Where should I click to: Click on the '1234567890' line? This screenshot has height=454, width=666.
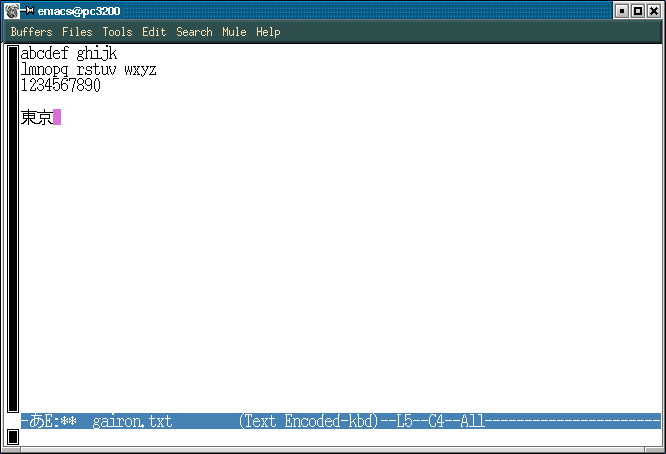tap(61, 85)
